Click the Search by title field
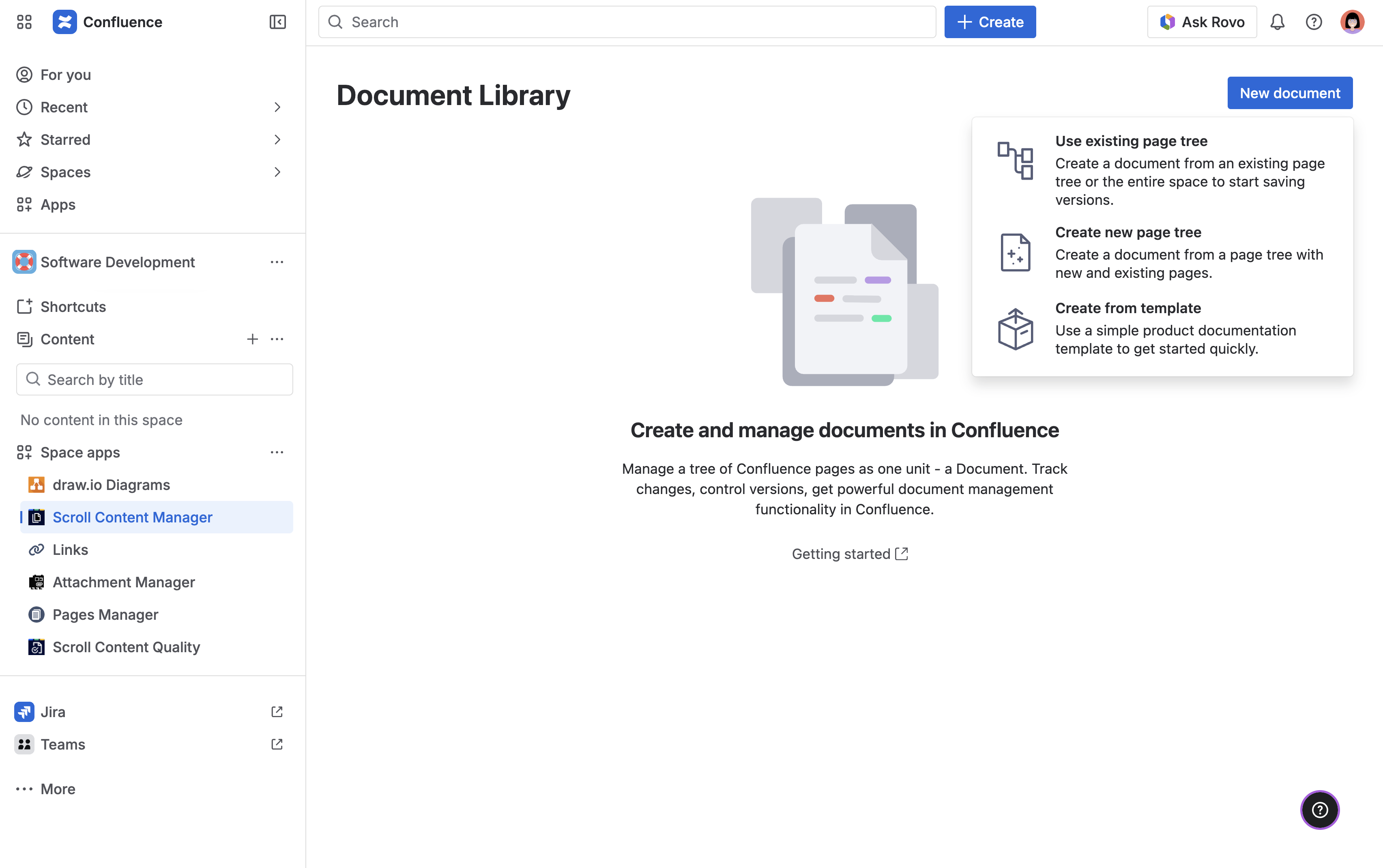This screenshot has width=1383, height=868. point(154,380)
